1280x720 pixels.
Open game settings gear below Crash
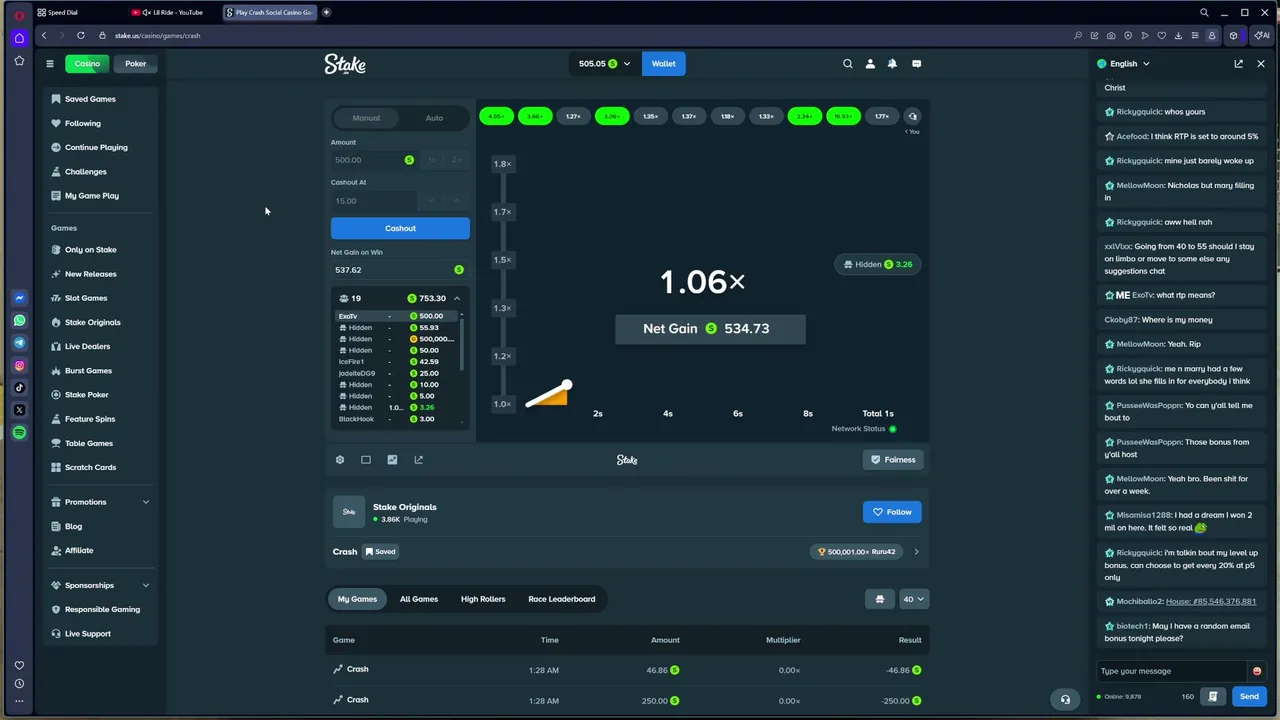click(x=340, y=460)
